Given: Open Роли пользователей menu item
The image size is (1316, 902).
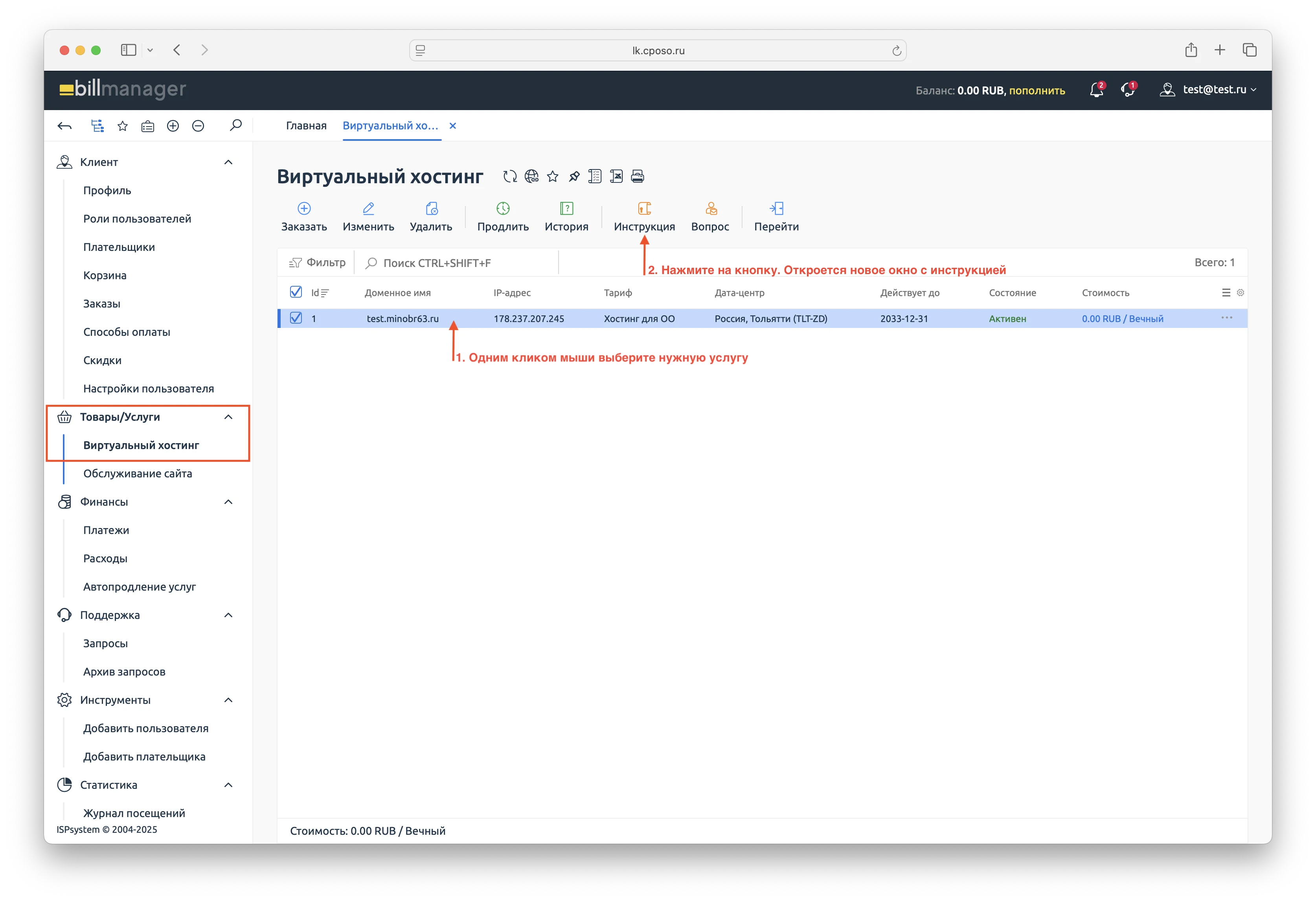Looking at the screenshot, I should coord(137,219).
